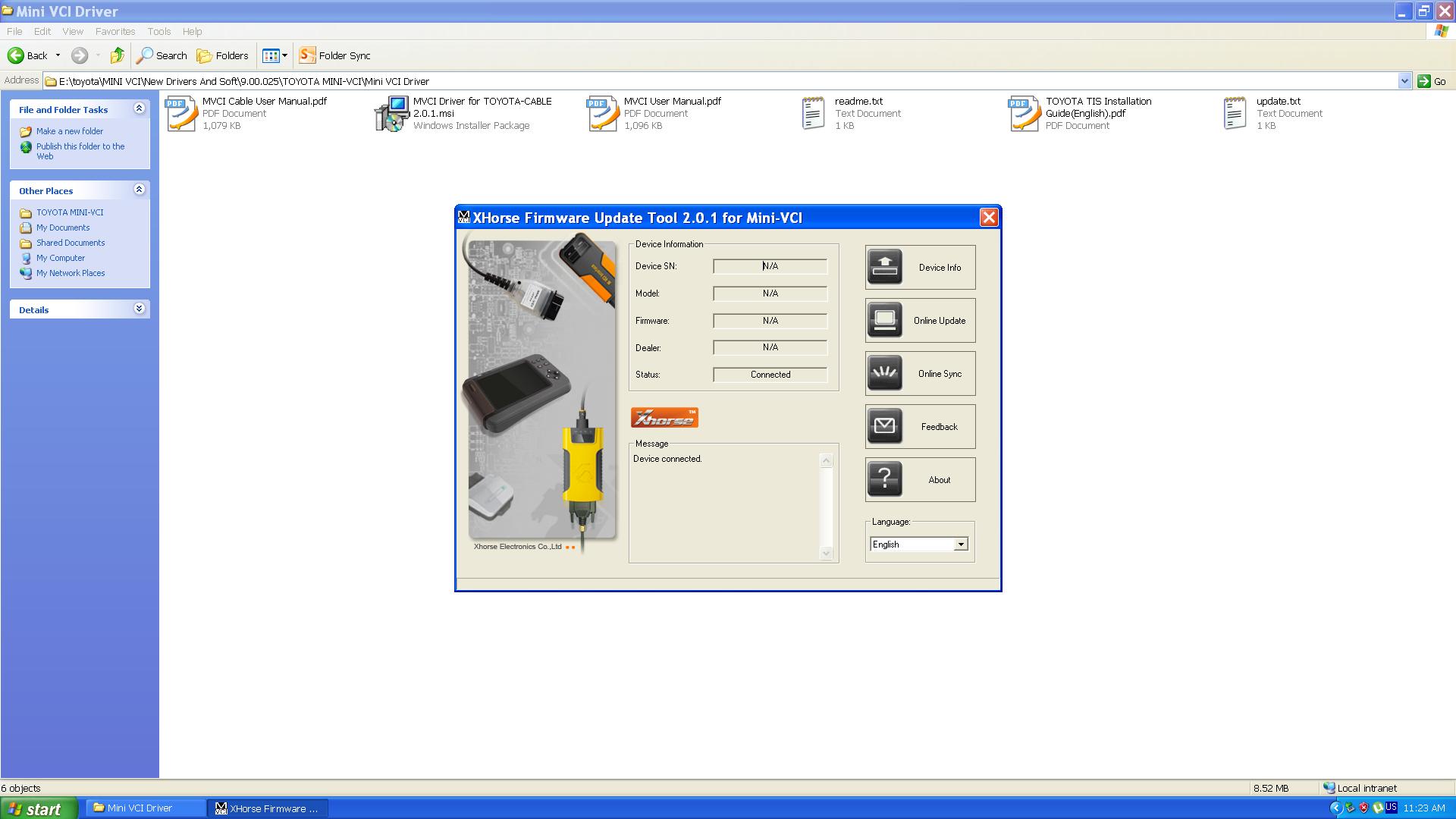1456x819 pixels.
Task: Collapse the Other Places panel
Action: click(139, 190)
